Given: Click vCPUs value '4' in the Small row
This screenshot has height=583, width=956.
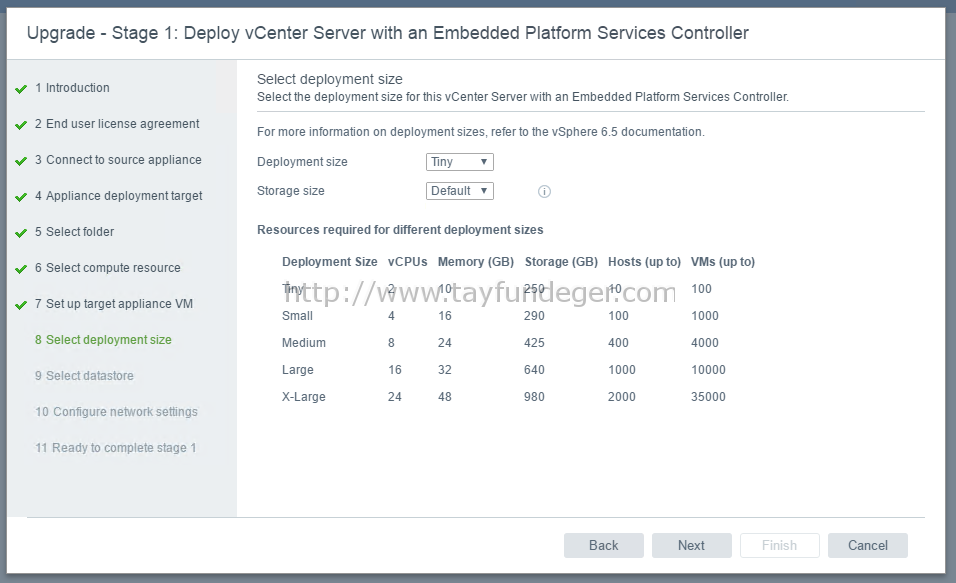Looking at the screenshot, I should (391, 316).
